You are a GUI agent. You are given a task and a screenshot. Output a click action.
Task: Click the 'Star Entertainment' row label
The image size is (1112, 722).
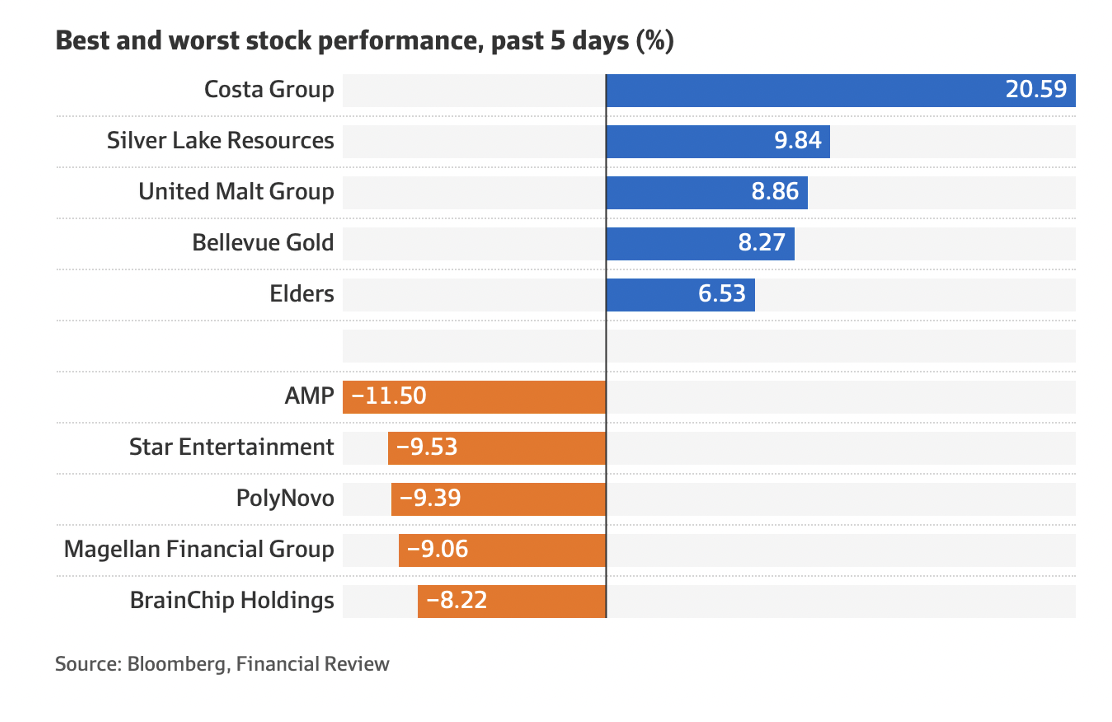point(231,447)
